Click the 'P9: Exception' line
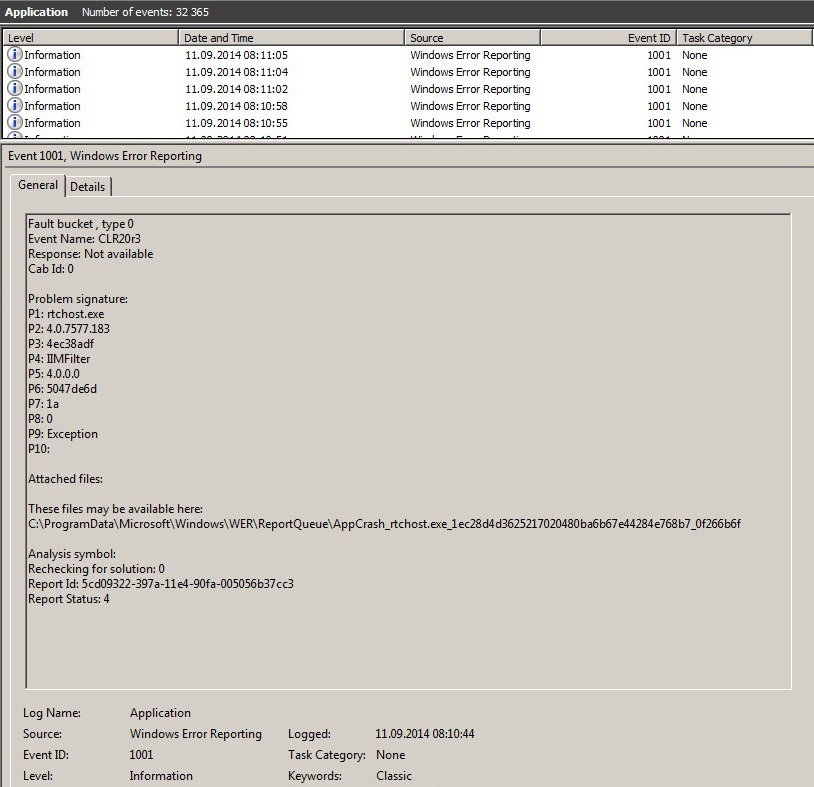This screenshot has height=787, width=814. [x=63, y=434]
